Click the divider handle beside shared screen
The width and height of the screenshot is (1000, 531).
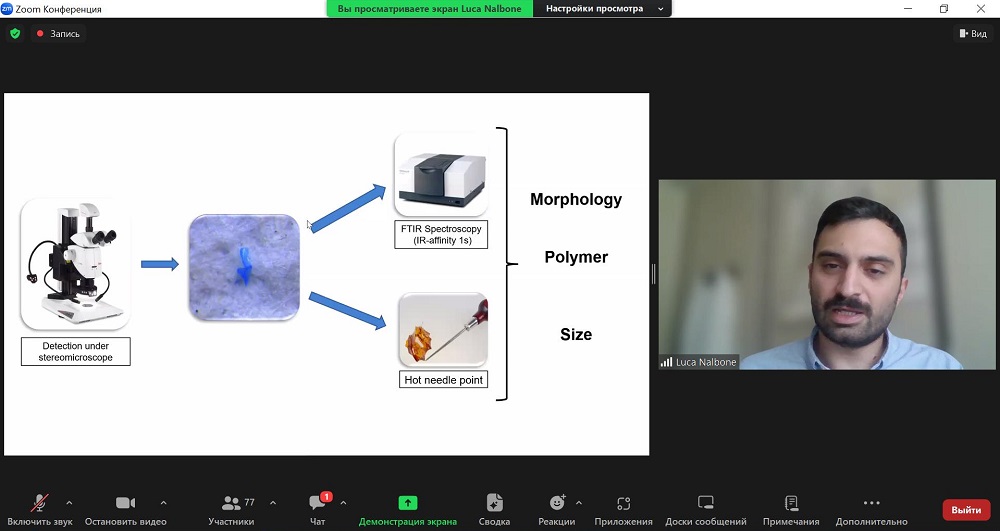(653, 274)
